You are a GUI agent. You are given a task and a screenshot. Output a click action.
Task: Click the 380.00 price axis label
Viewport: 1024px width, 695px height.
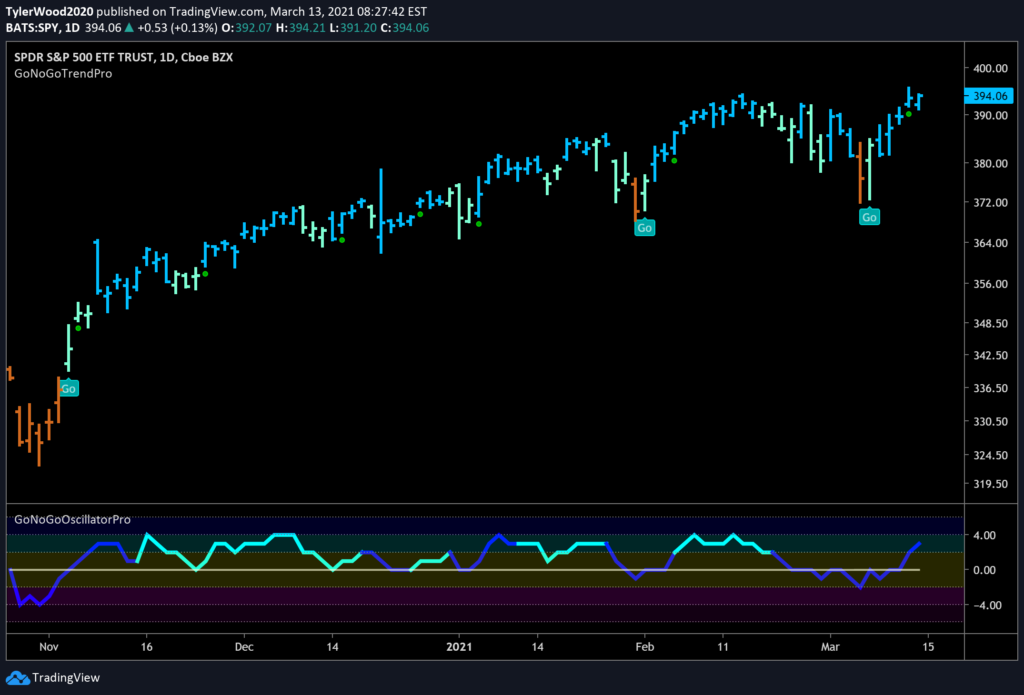tap(989, 163)
